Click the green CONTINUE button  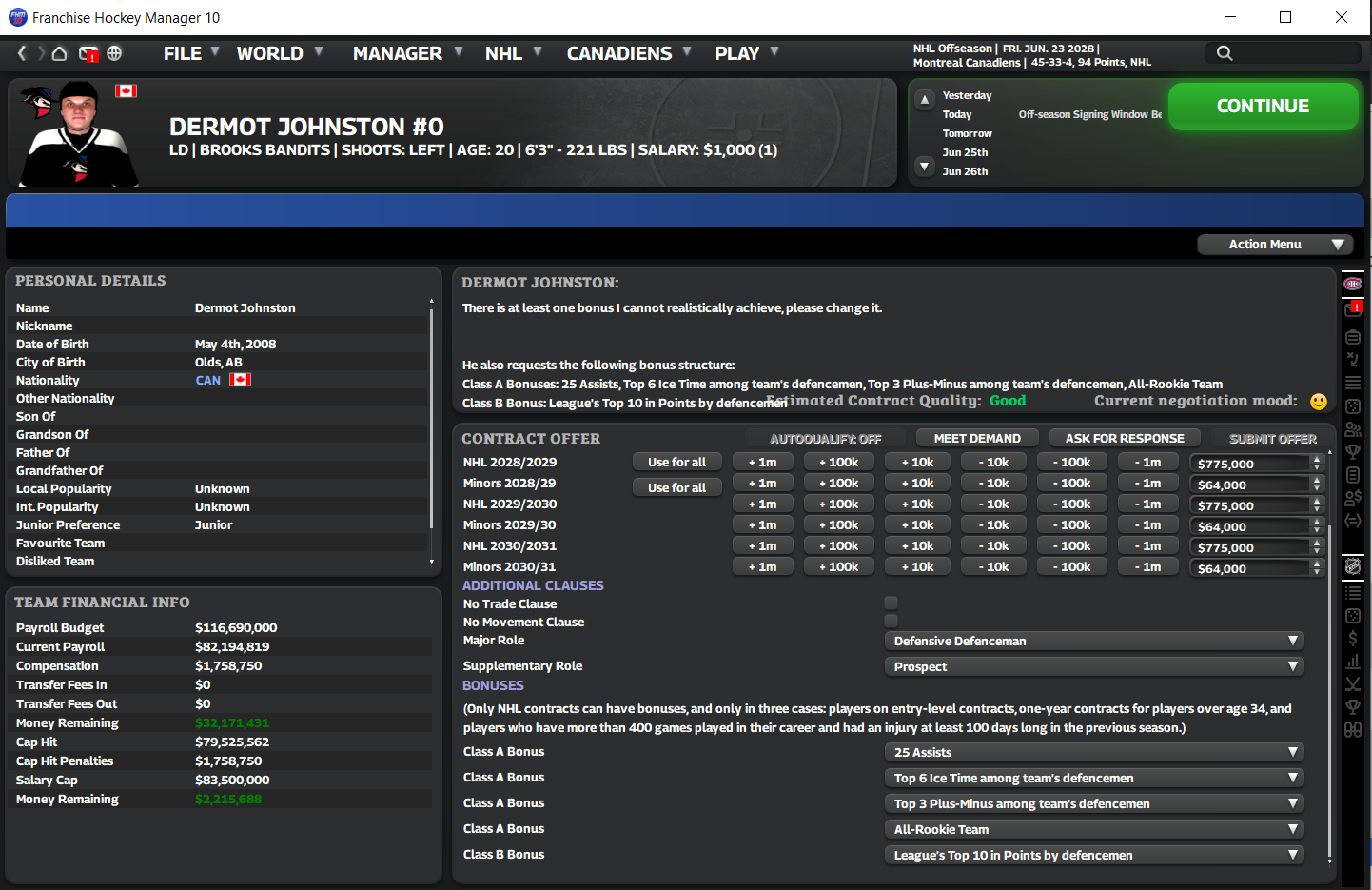tap(1263, 107)
